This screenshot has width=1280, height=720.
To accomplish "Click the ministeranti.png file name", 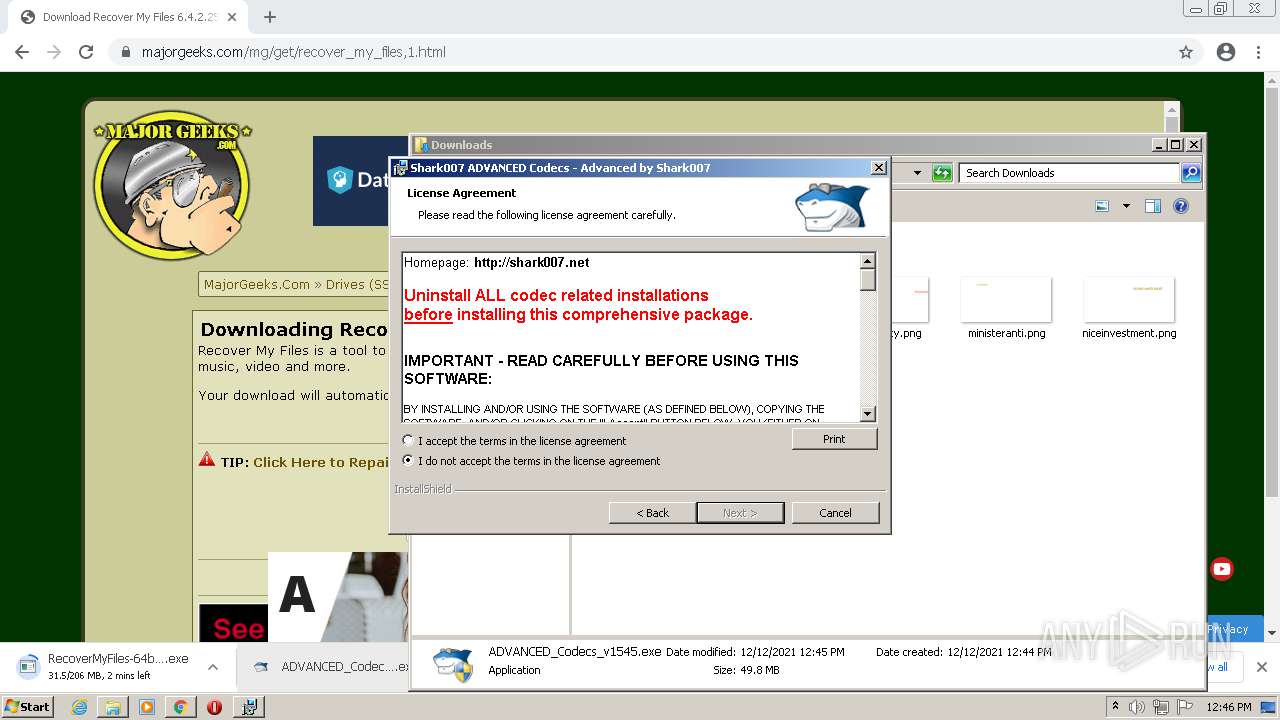I will [1006, 333].
